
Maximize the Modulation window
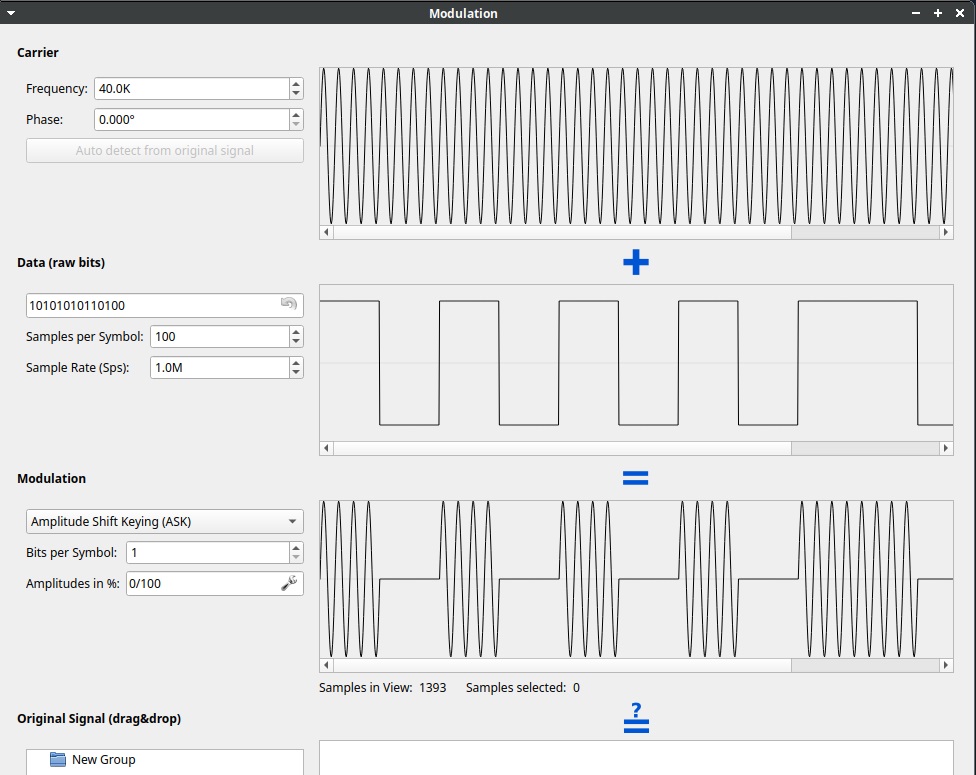(x=937, y=13)
